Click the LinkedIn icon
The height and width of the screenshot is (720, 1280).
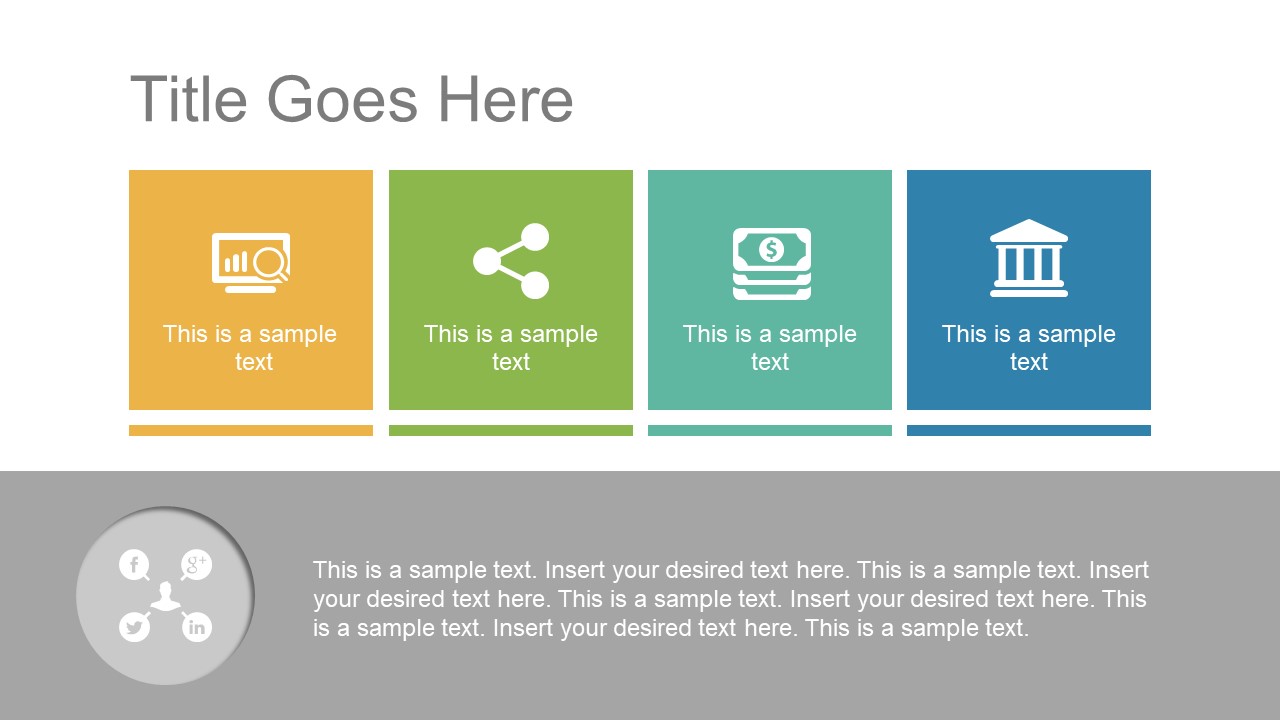(x=197, y=627)
